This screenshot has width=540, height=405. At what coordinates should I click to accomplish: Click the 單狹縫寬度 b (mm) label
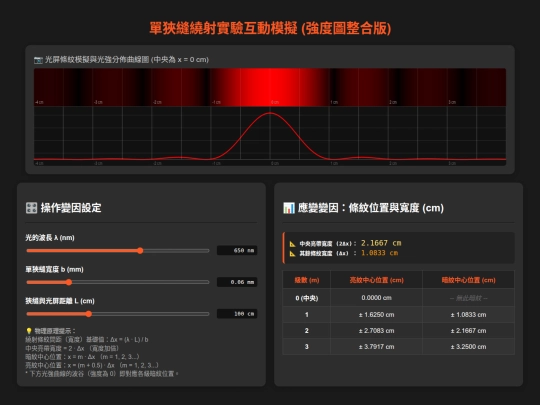click(54, 269)
